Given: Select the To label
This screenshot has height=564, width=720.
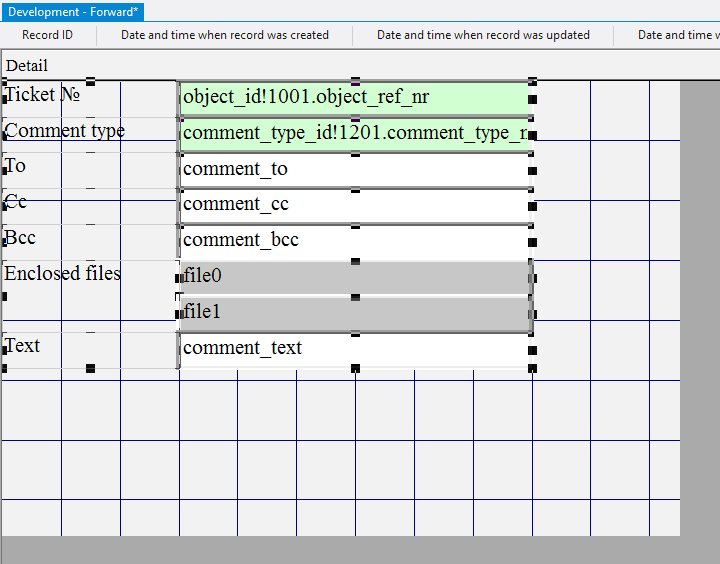Looking at the screenshot, I should click(16, 166).
